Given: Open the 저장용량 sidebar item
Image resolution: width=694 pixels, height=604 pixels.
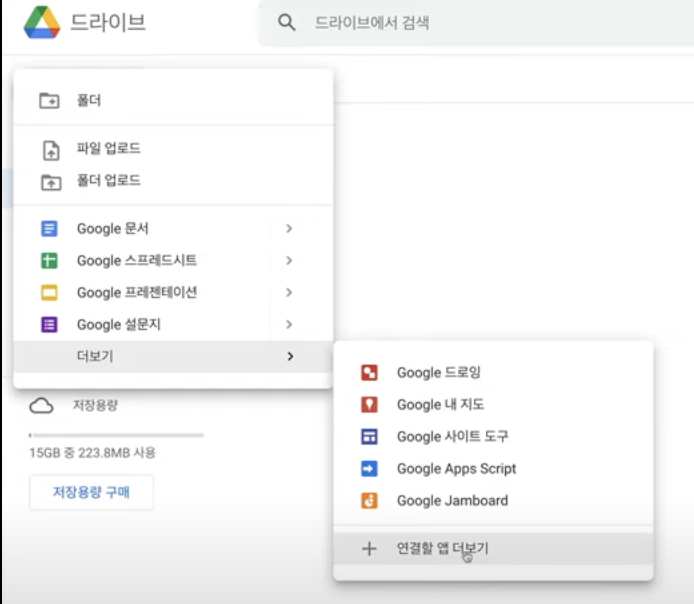Looking at the screenshot, I should click(x=95, y=405).
